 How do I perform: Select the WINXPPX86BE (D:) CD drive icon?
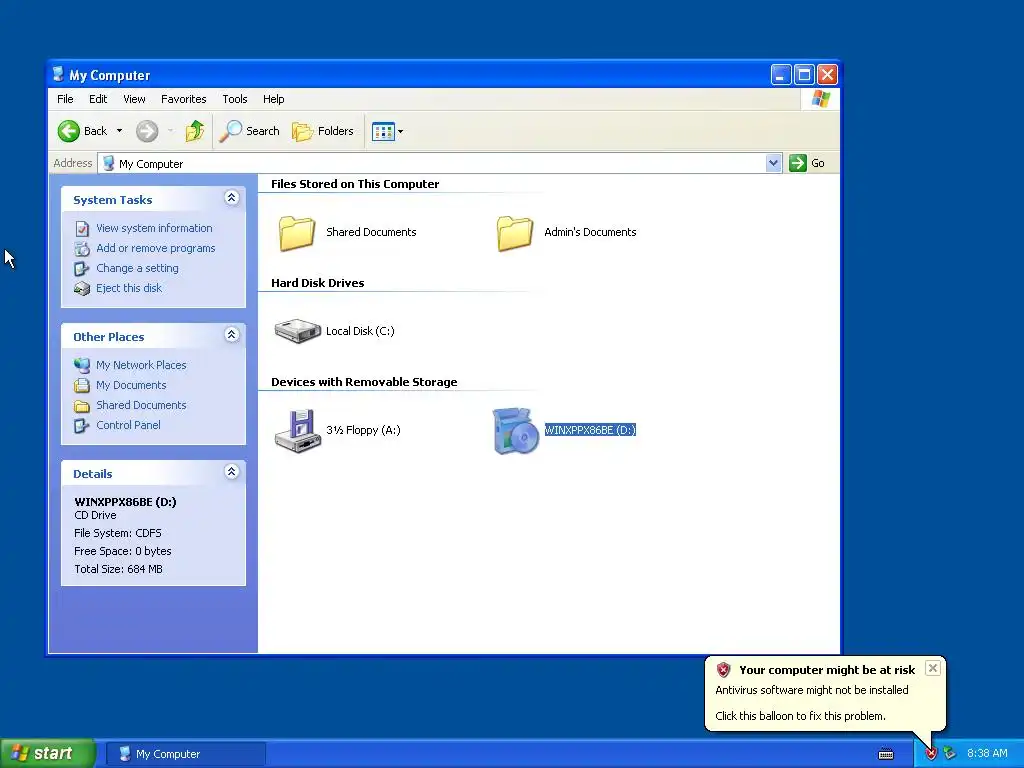click(x=515, y=430)
